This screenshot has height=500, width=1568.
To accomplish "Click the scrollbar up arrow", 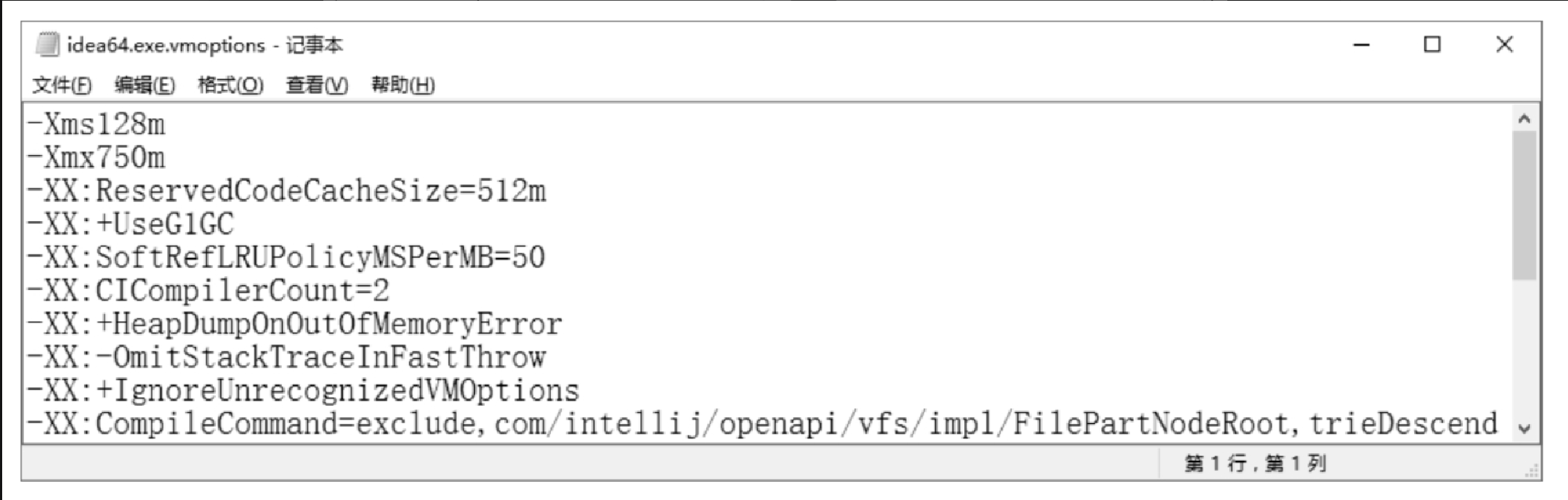I will (1524, 119).
